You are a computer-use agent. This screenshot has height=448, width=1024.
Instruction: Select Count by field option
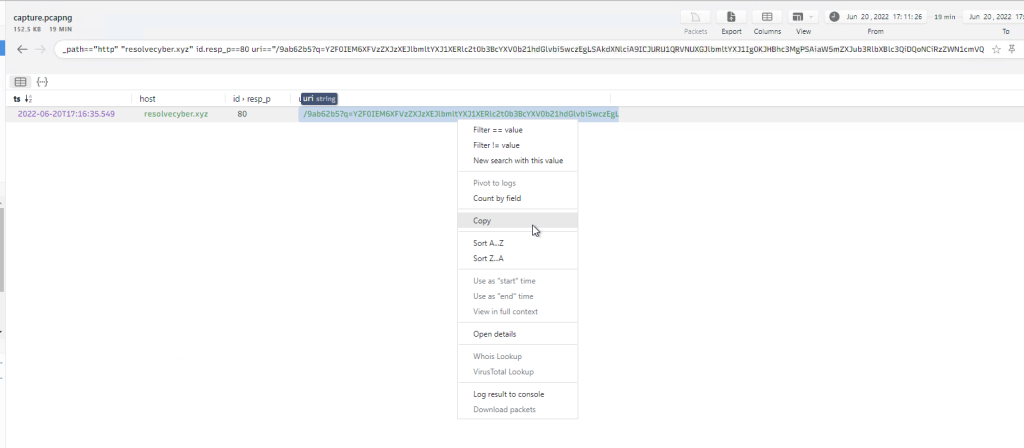point(497,198)
